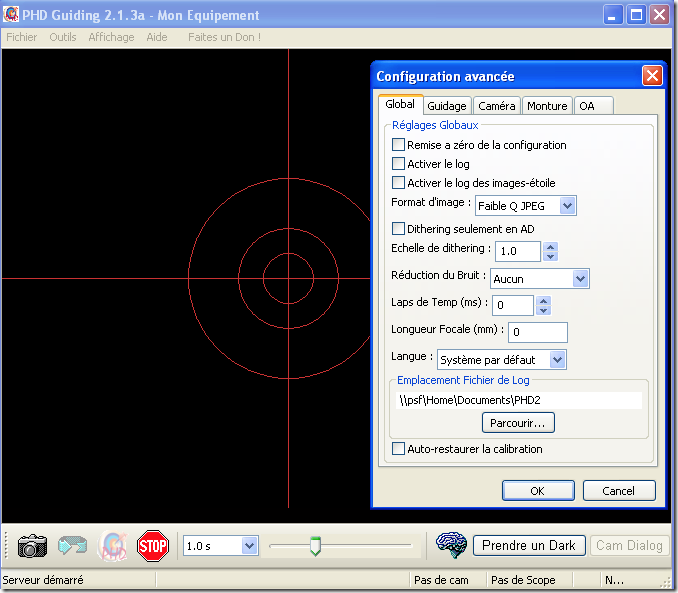Switch to the Caméra tab
Screen dimensions: 678x593
[497, 106]
